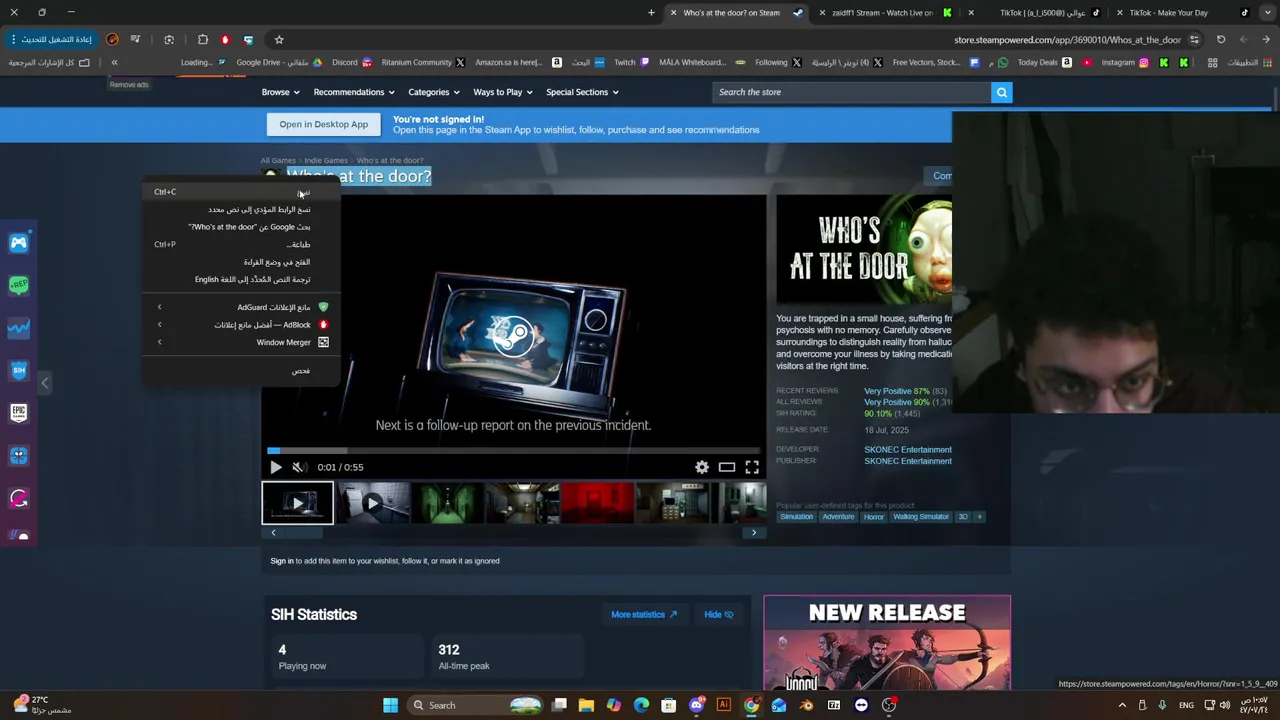
Task: Open Windows Start menu
Action: coord(391,705)
